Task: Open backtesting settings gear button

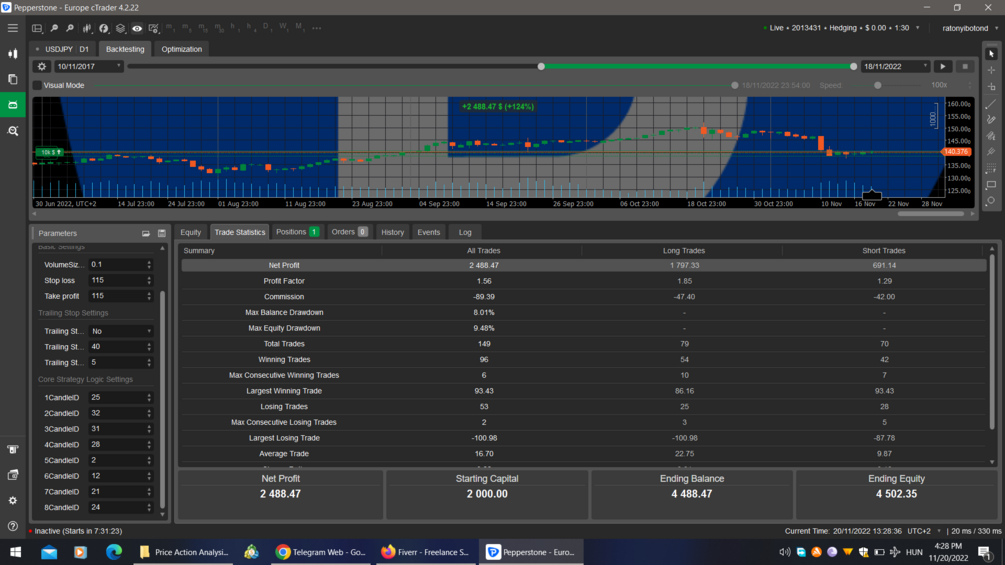Action: point(42,67)
